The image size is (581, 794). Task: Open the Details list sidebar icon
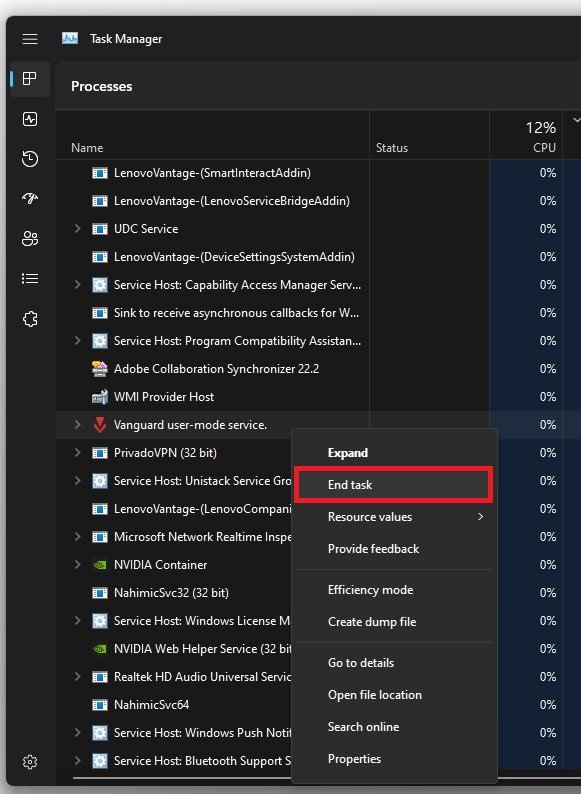(x=30, y=279)
